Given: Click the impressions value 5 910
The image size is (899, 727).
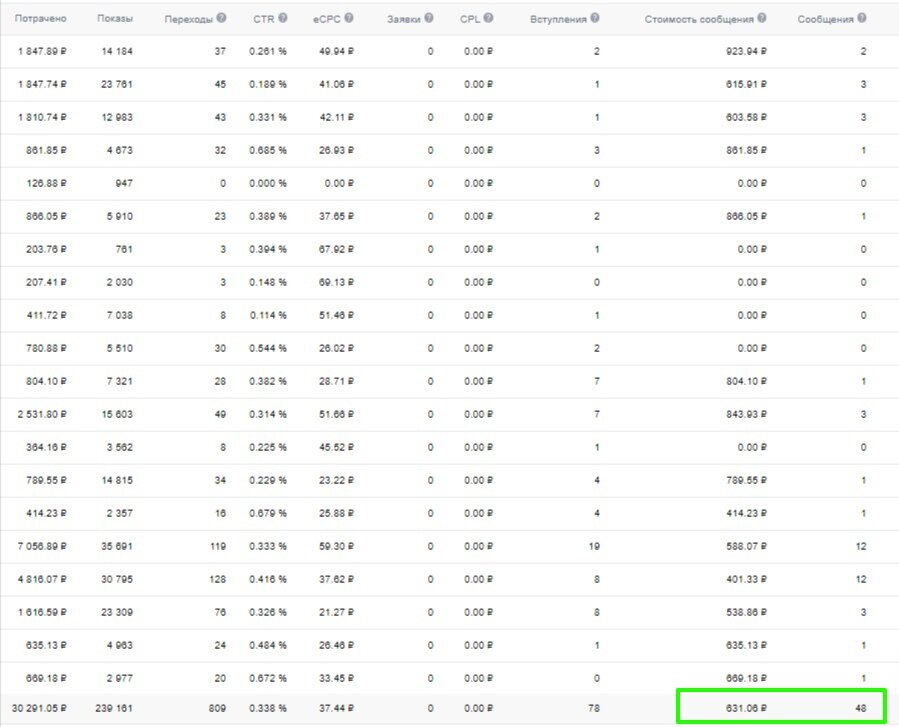Looking at the screenshot, I should click(x=119, y=217).
